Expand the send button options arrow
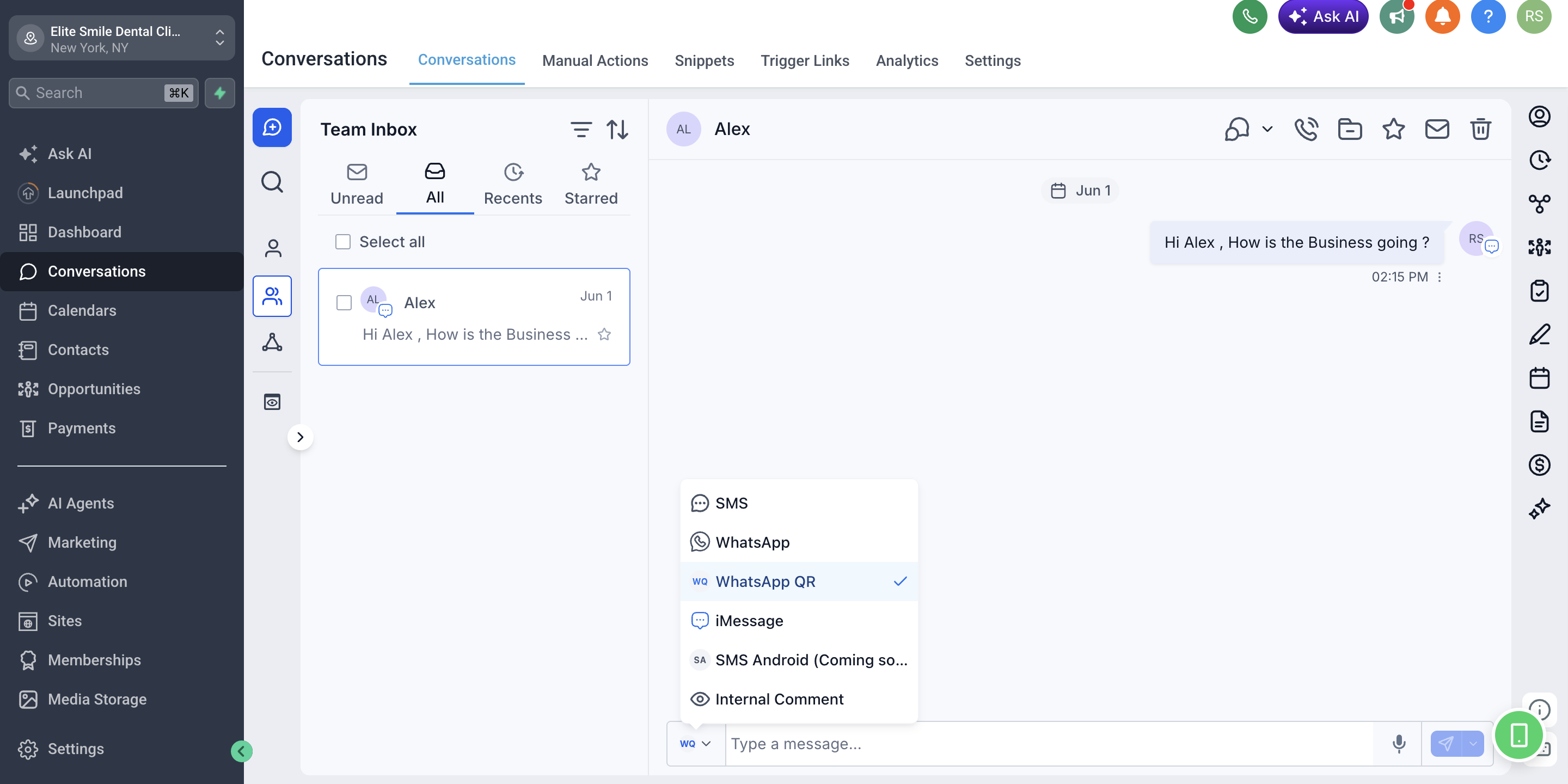1568x784 pixels. pyautogui.click(x=1472, y=743)
